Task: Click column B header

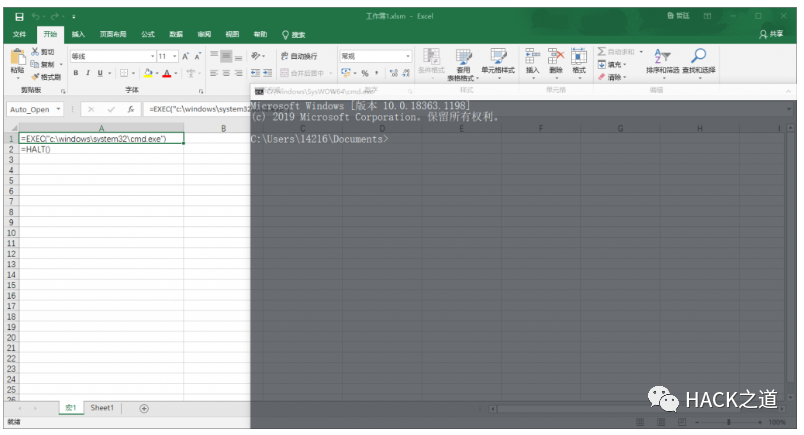Action: point(223,128)
